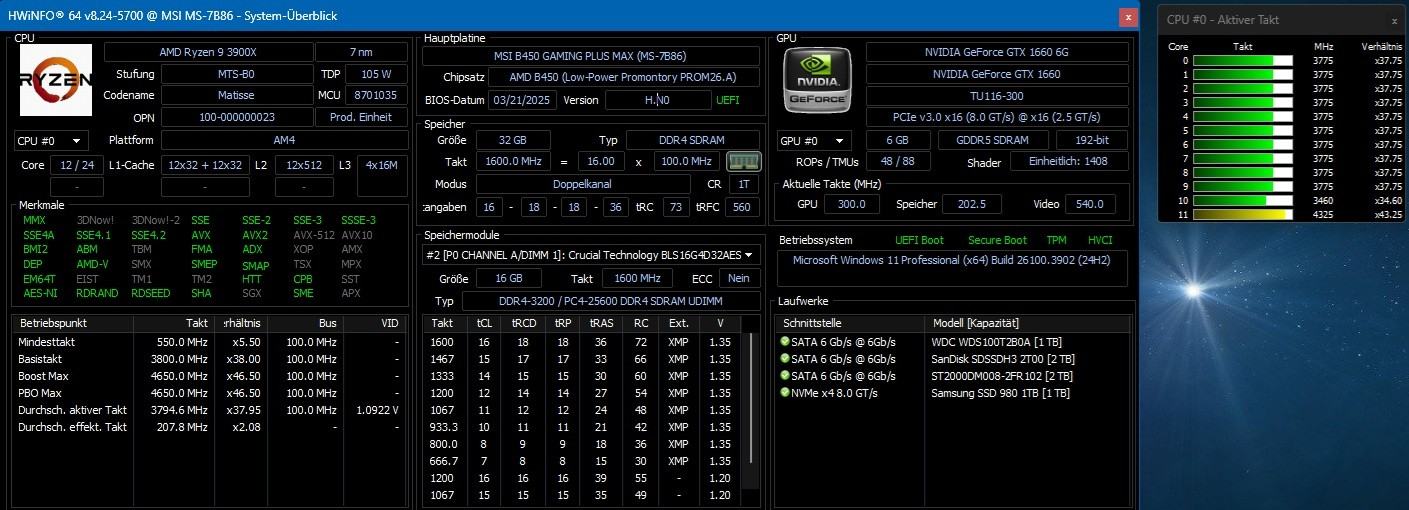Click the PCIe v3.0 x16 link field
The width and height of the screenshot is (1409, 510).
pyautogui.click(x=997, y=118)
